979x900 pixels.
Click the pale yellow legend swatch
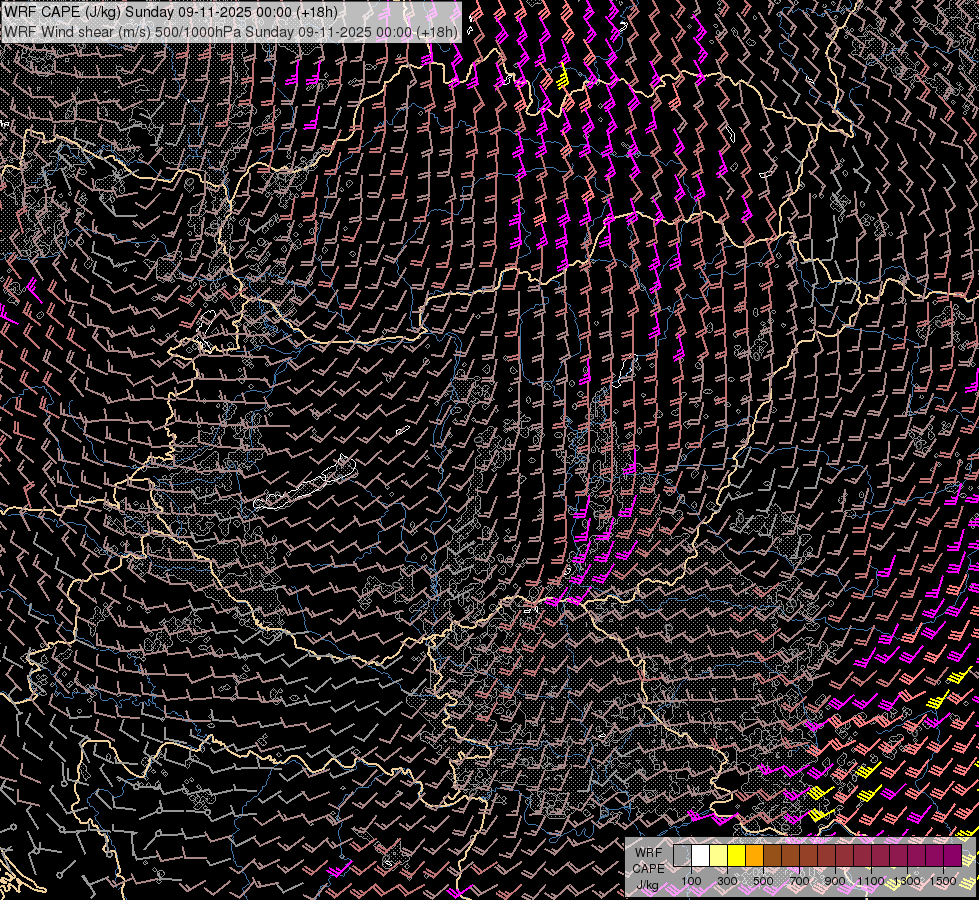[718, 856]
